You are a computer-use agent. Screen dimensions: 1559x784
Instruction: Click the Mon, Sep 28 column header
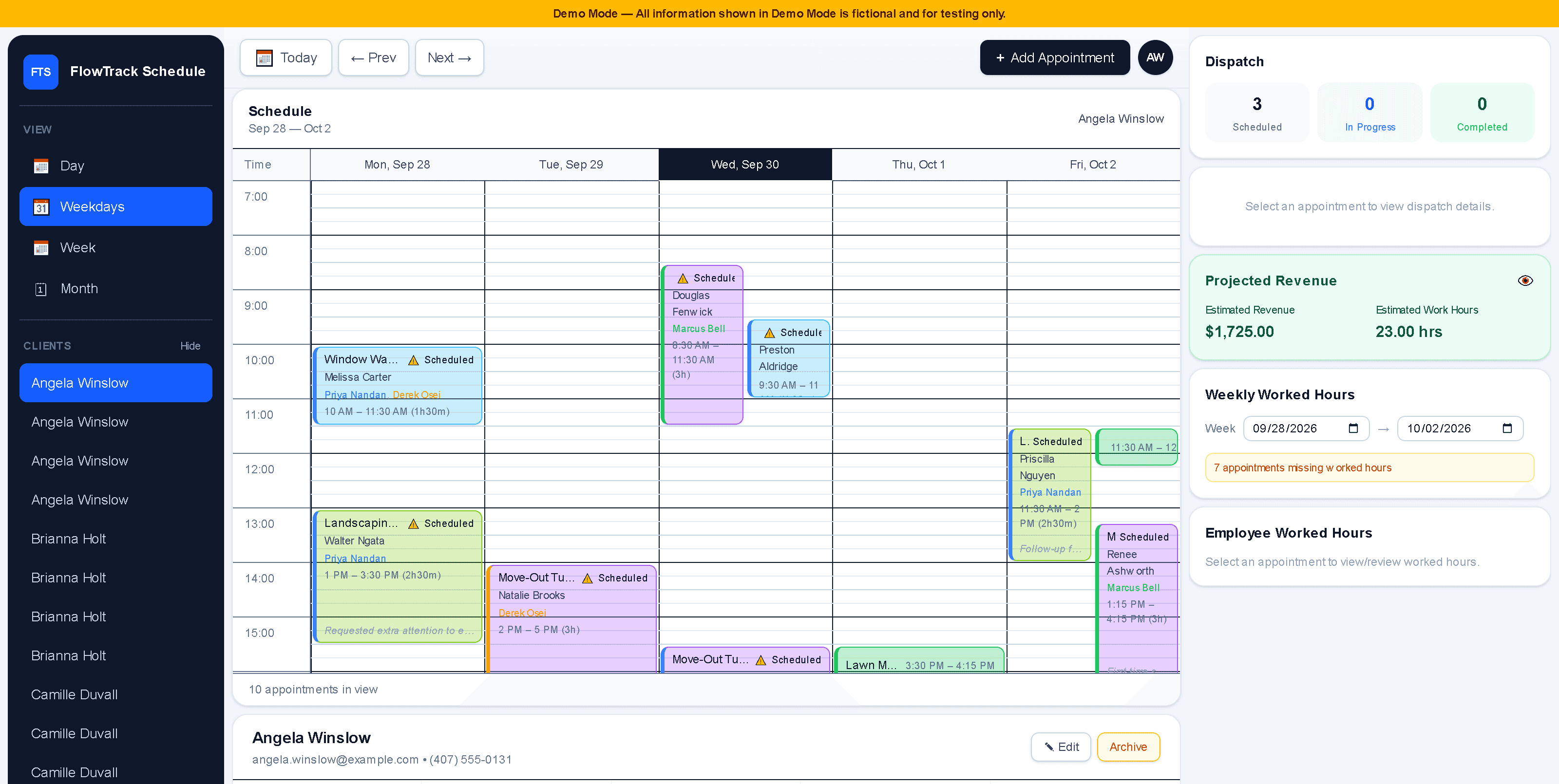(x=397, y=165)
